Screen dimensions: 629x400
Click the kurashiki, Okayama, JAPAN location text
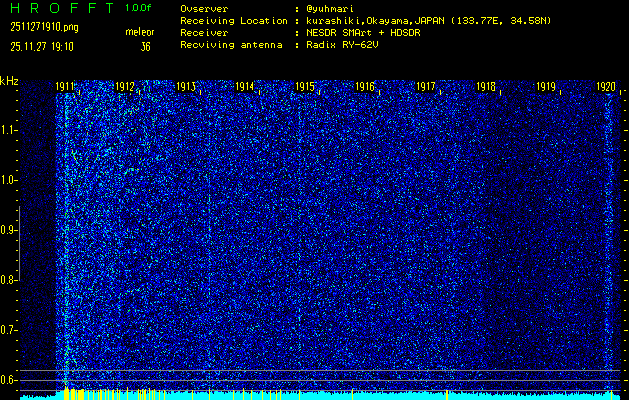point(428,21)
